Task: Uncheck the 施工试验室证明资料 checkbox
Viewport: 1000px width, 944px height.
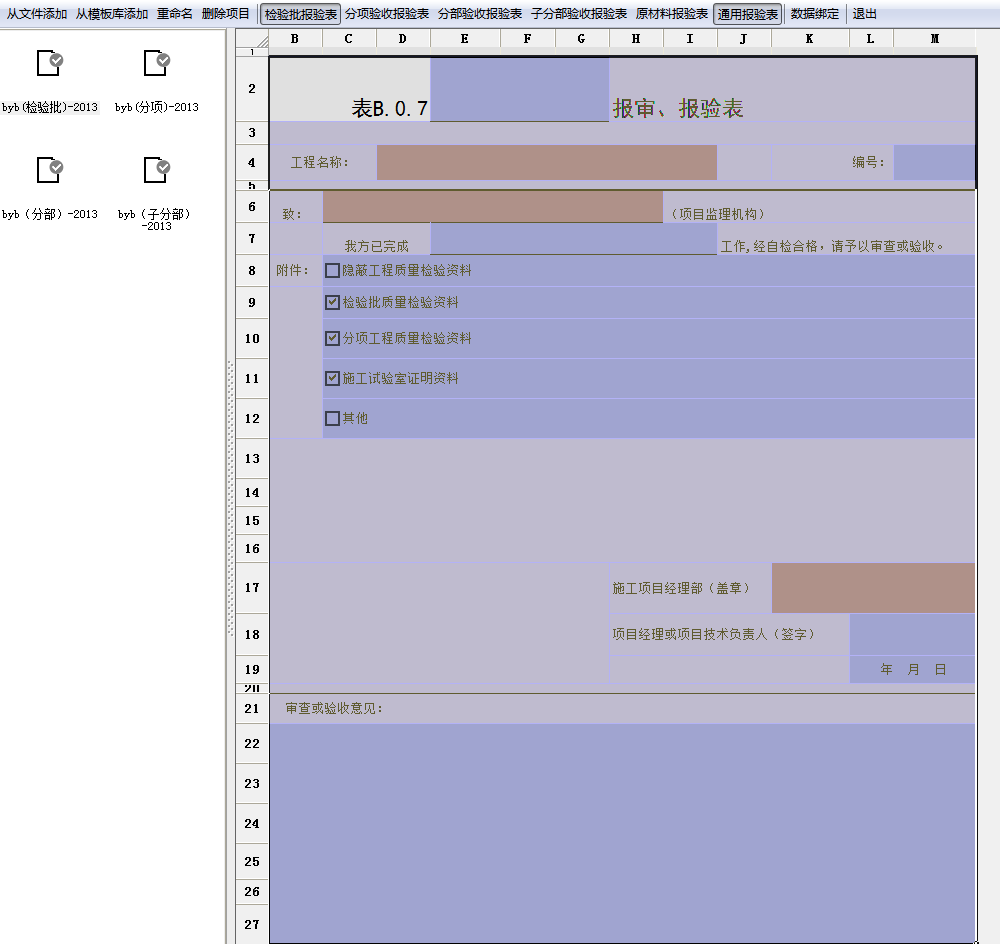Action: (x=333, y=379)
